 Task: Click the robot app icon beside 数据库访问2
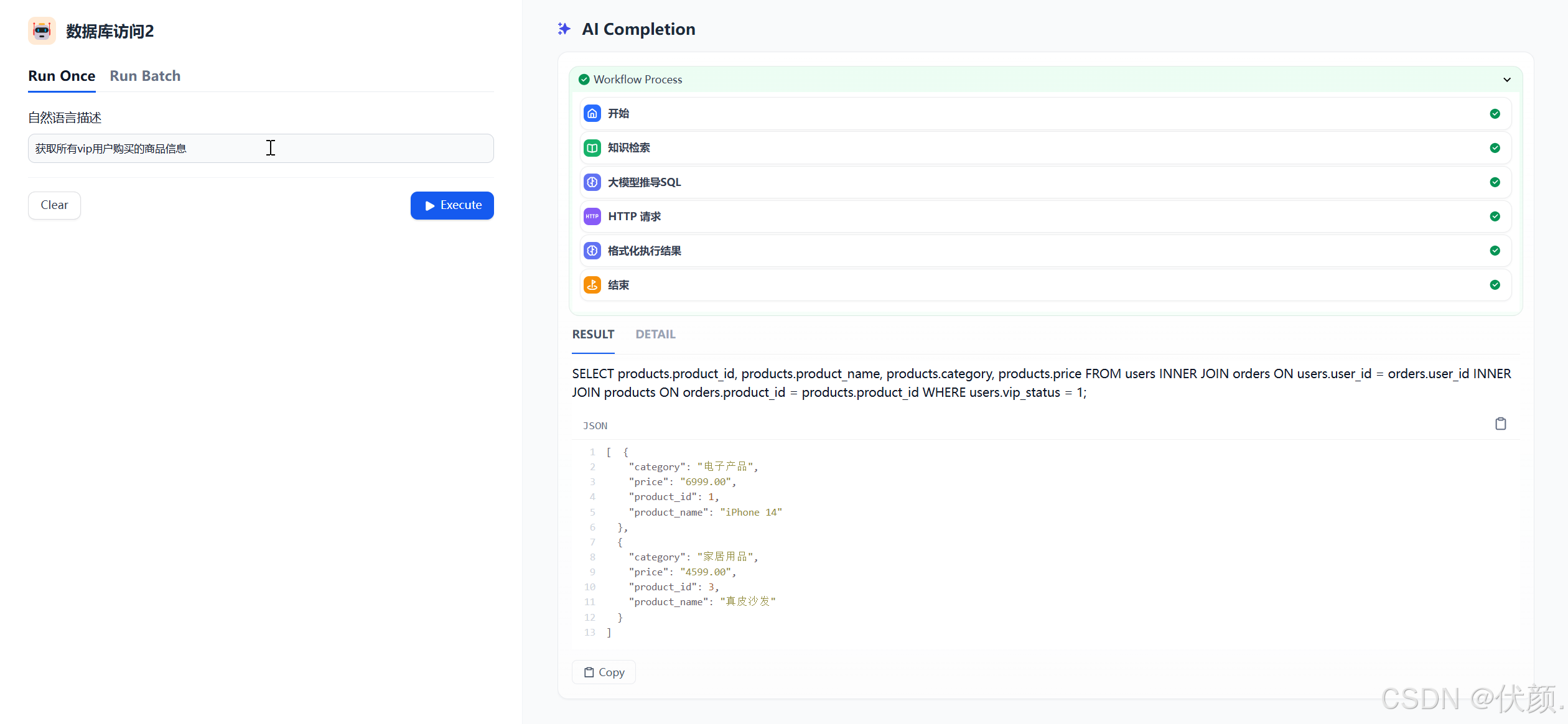pyautogui.click(x=42, y=30)
